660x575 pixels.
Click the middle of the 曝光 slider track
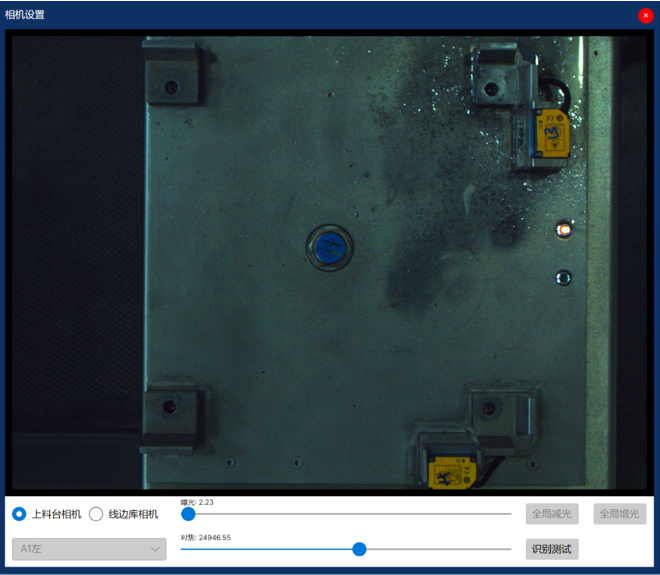click(346, 514)
